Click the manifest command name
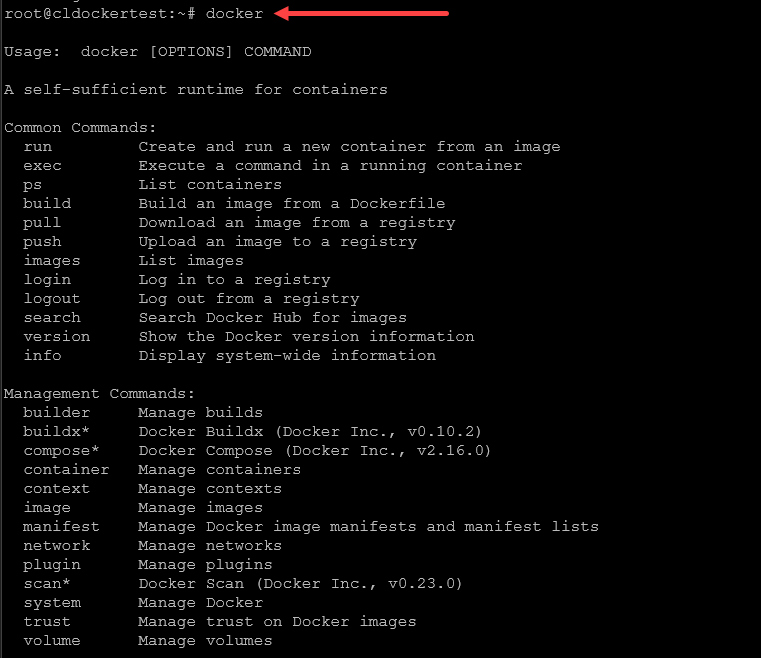761x658 pixels. 61,526
